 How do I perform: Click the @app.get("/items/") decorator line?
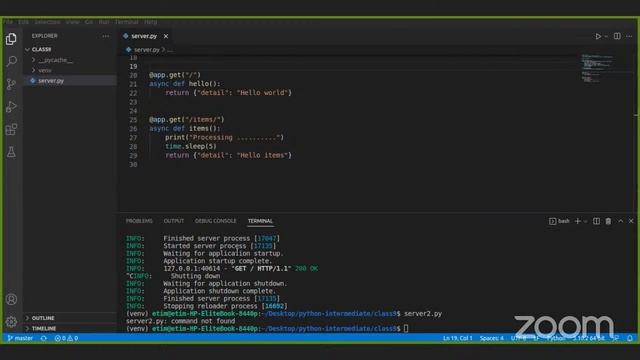tap(187, 120)
